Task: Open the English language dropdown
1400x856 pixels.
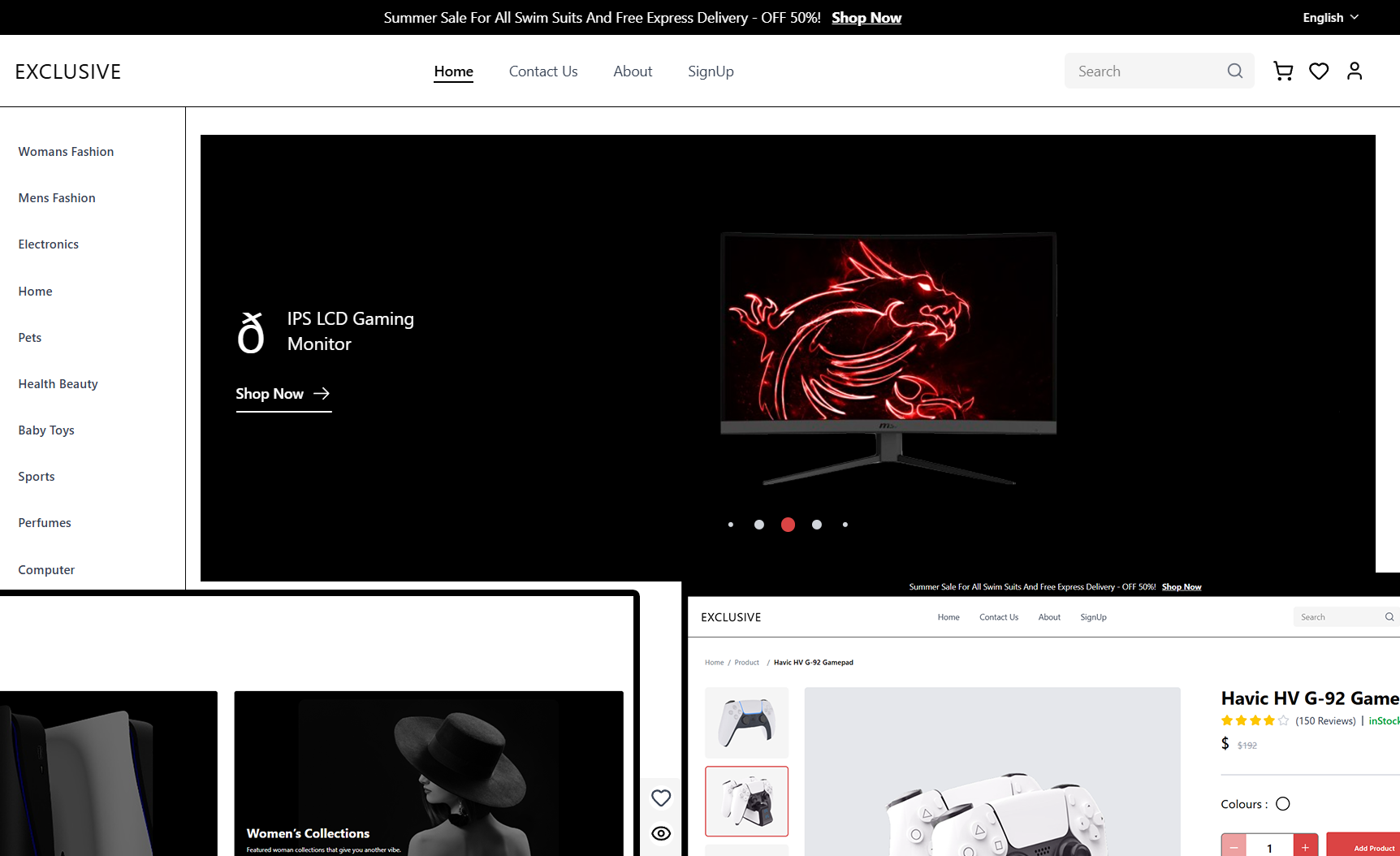Action: 1330,18
